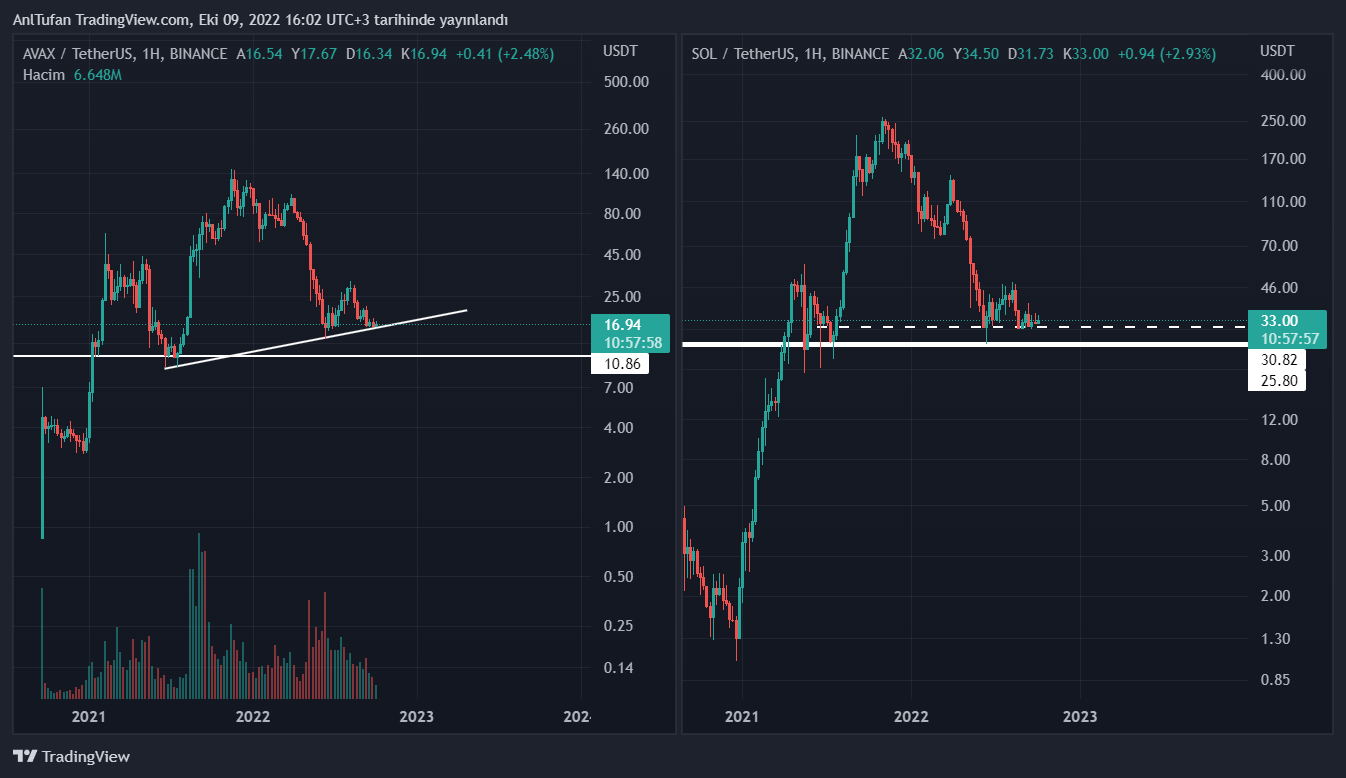Click the TradingView logo icon at bottom left

(25, 757)
